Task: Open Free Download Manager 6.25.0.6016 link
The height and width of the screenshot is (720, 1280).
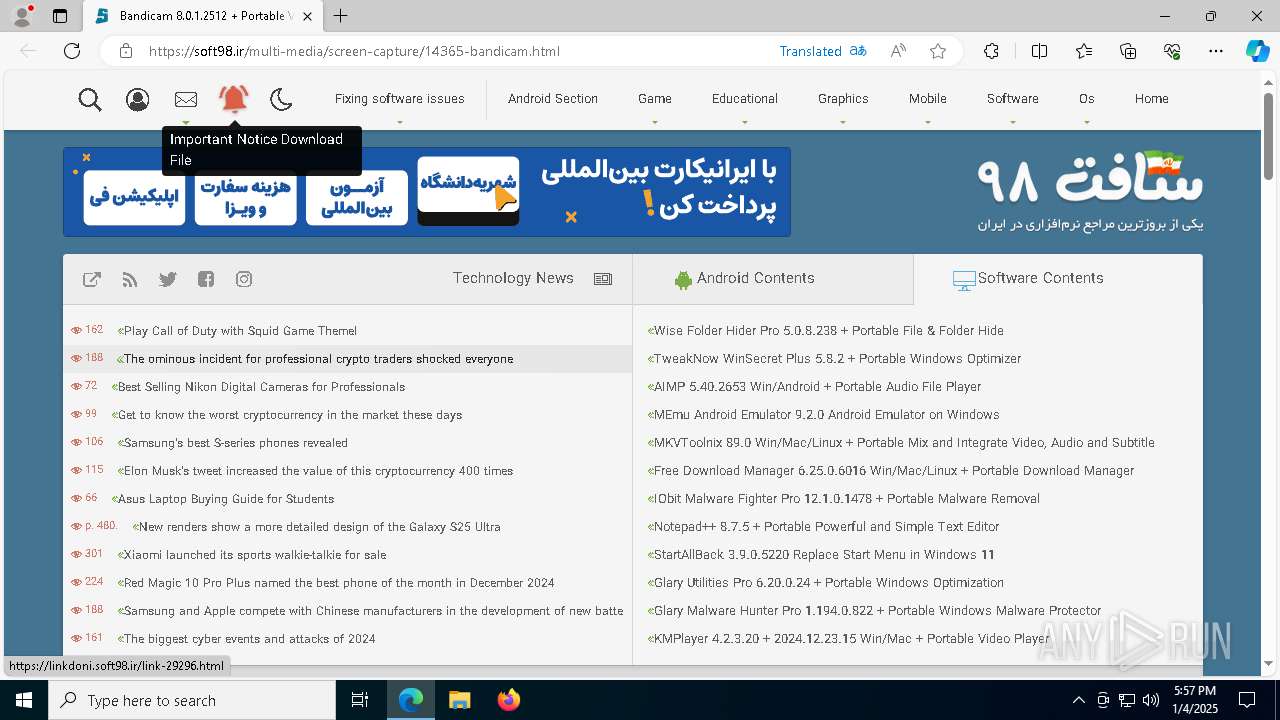Action: pyautogui.click(x=893, y=471)
